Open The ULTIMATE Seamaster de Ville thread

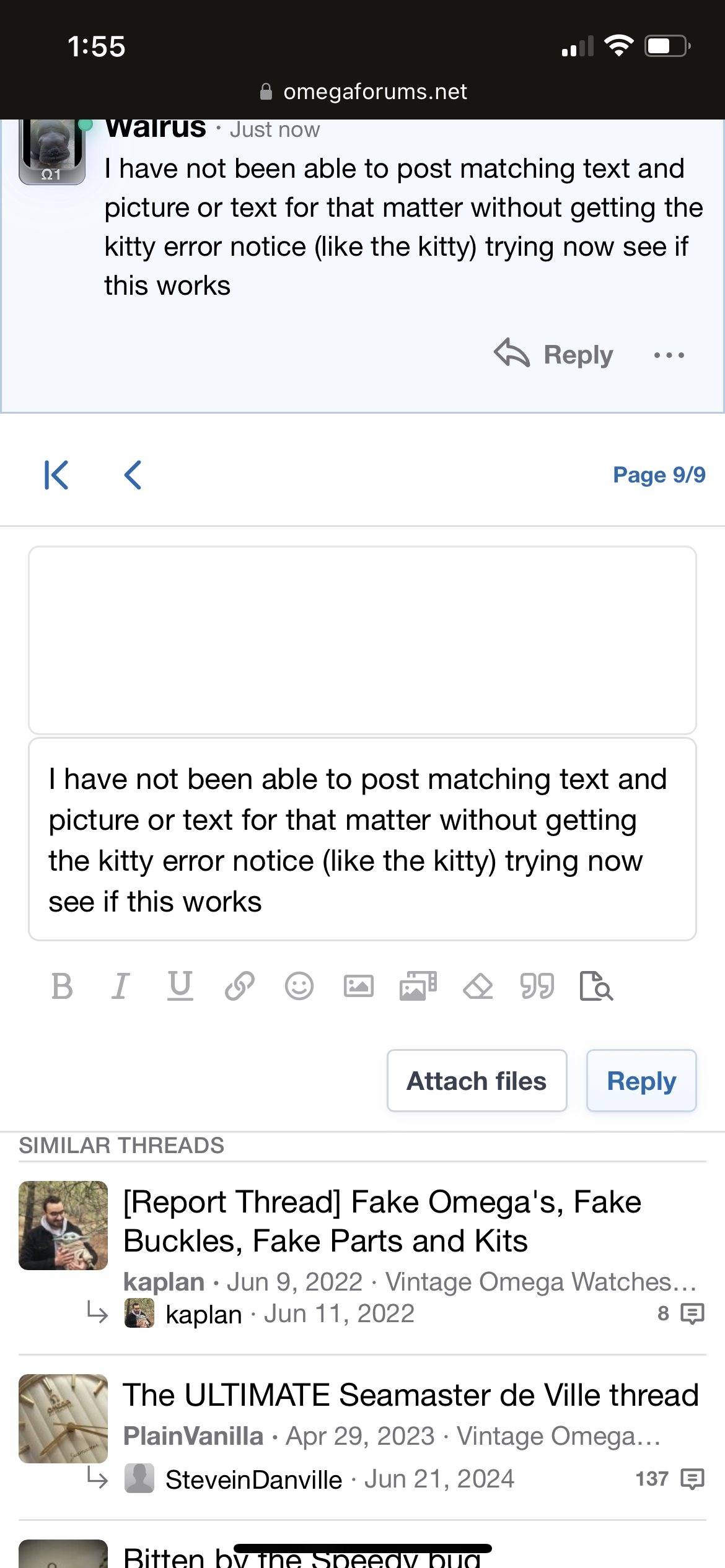pos(410,1395)
